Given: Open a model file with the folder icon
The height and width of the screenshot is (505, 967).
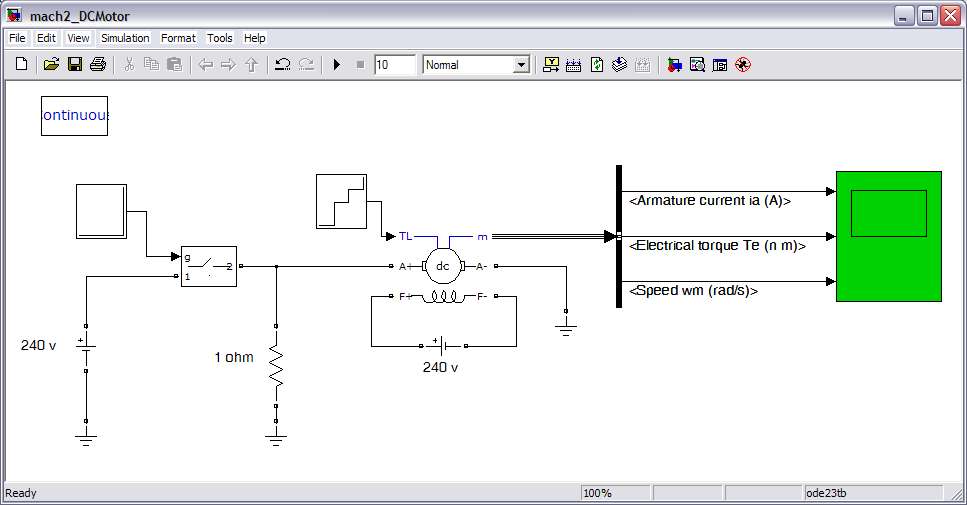Looking at the screenshot, I should pos(52,65).
